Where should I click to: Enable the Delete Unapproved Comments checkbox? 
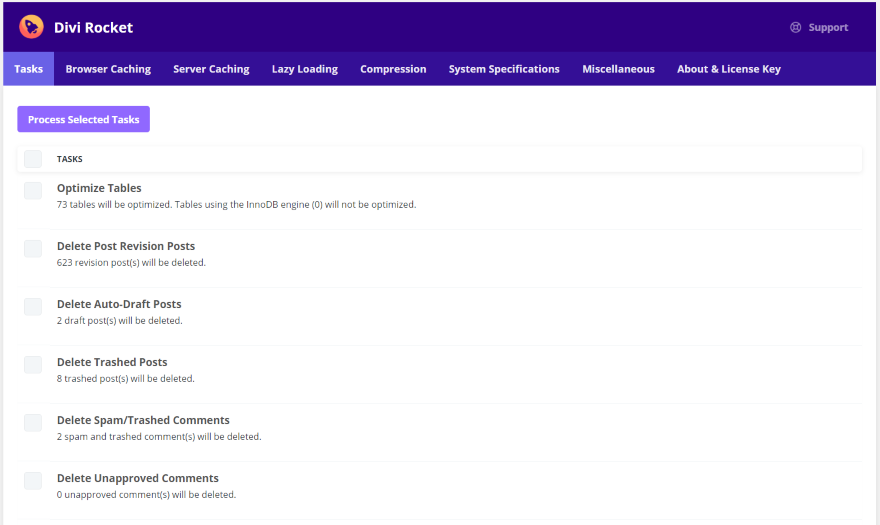pyautogui.click(x=33, y=480)
